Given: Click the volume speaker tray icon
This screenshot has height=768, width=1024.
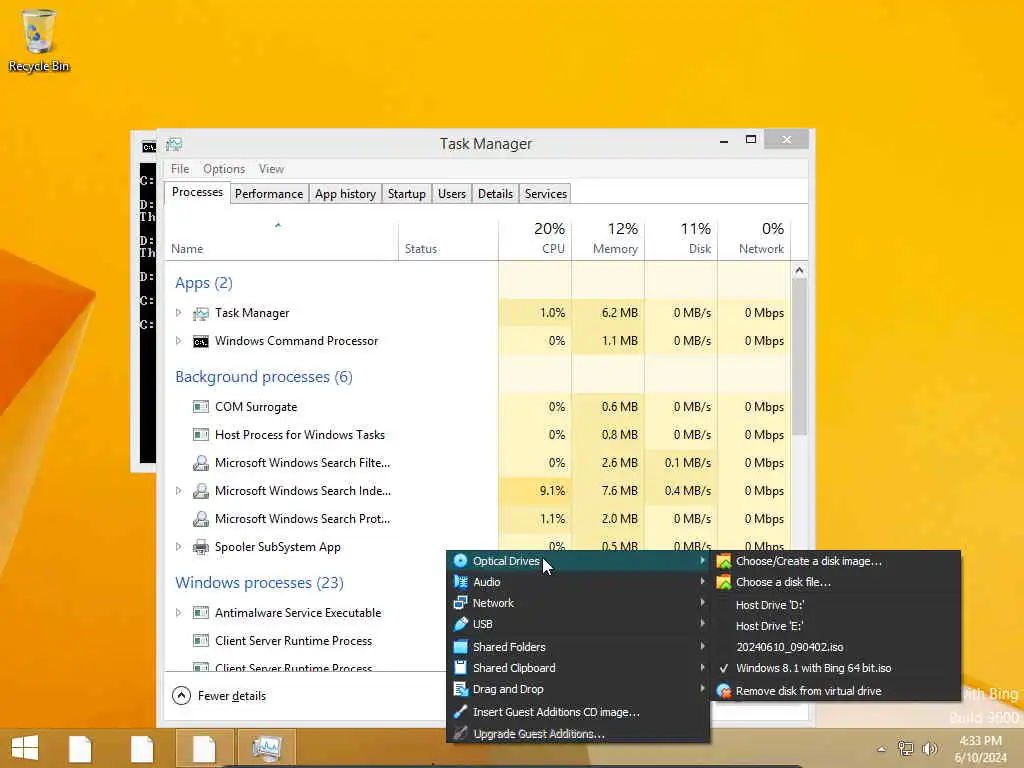Looking at the screenshot, I should (929, 748).
